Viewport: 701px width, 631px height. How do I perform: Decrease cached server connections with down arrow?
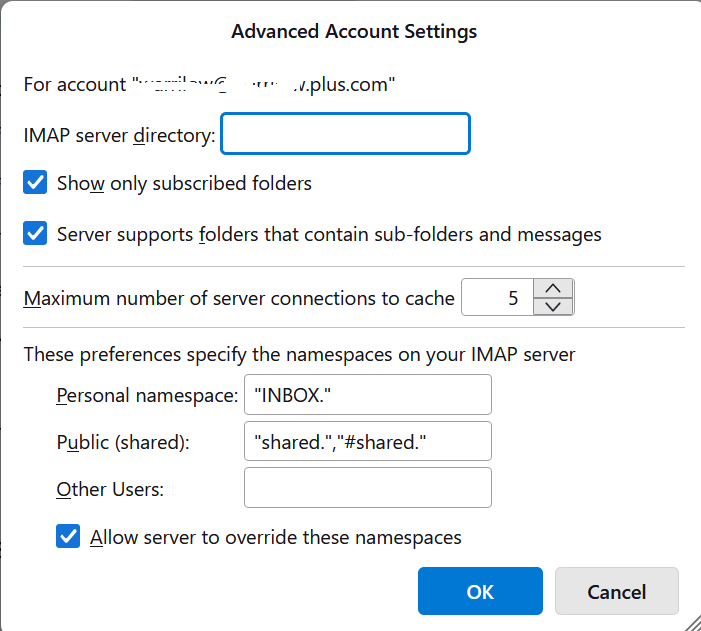pyautogui.click(x=554, y=307)
